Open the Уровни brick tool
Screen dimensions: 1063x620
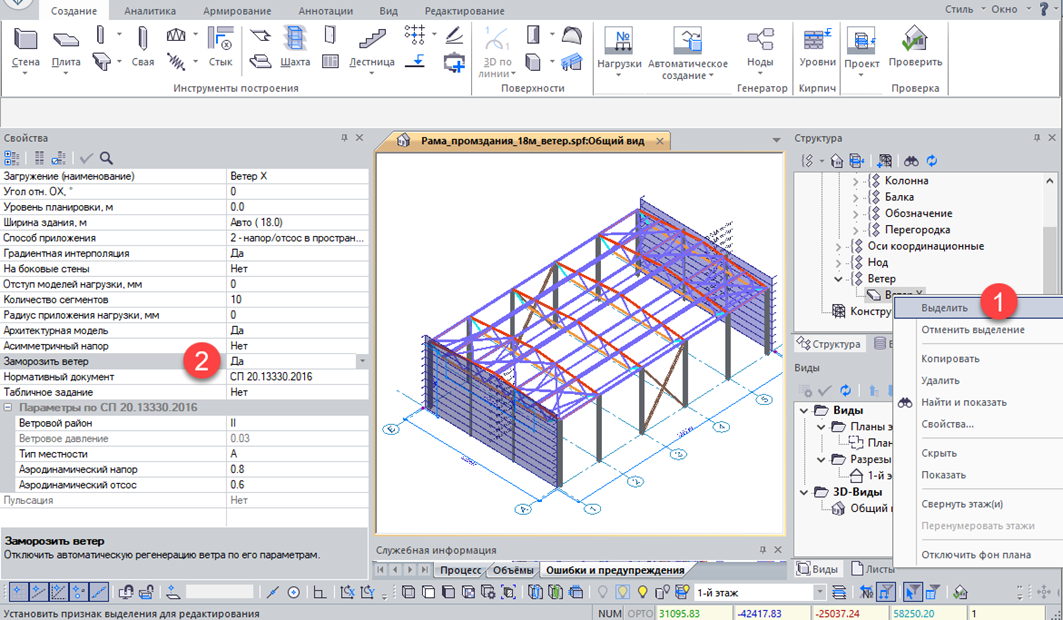click(x=817, y=47)
